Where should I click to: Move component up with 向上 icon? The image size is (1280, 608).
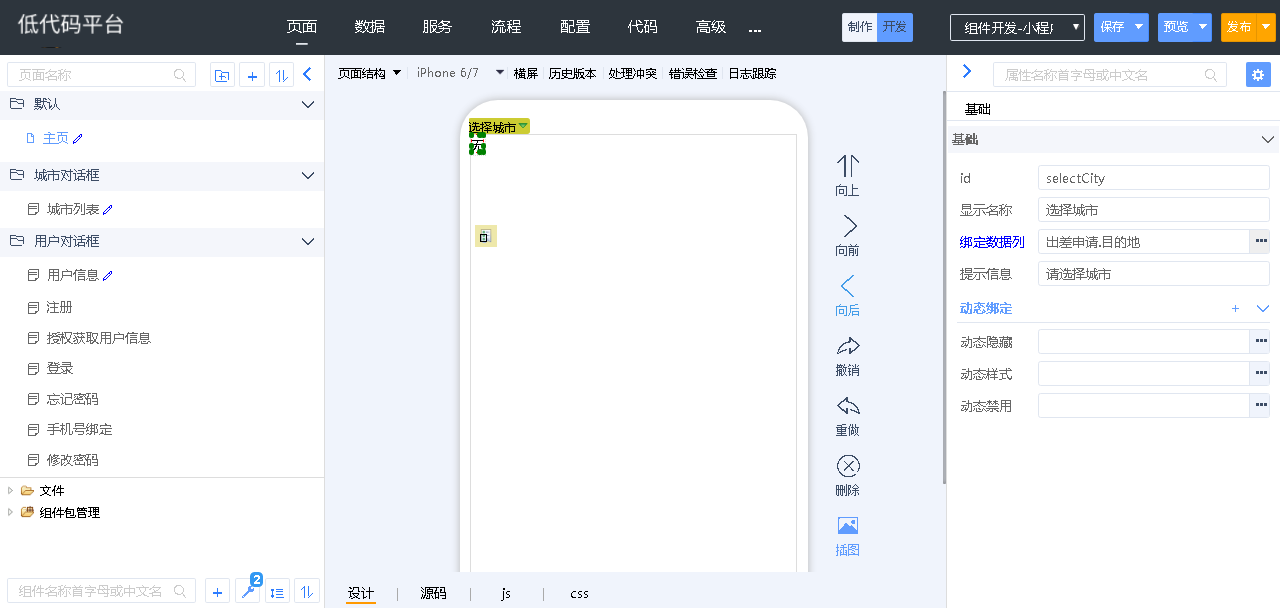tap(848, 166)
